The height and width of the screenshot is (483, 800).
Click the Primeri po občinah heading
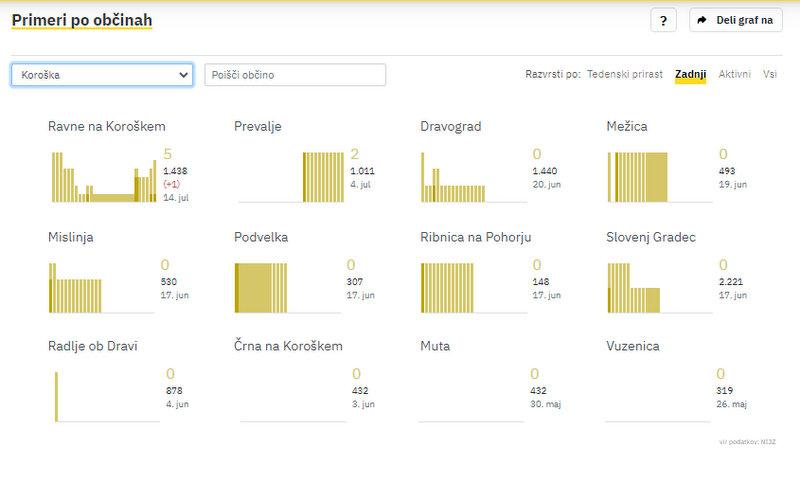(82, 20)
